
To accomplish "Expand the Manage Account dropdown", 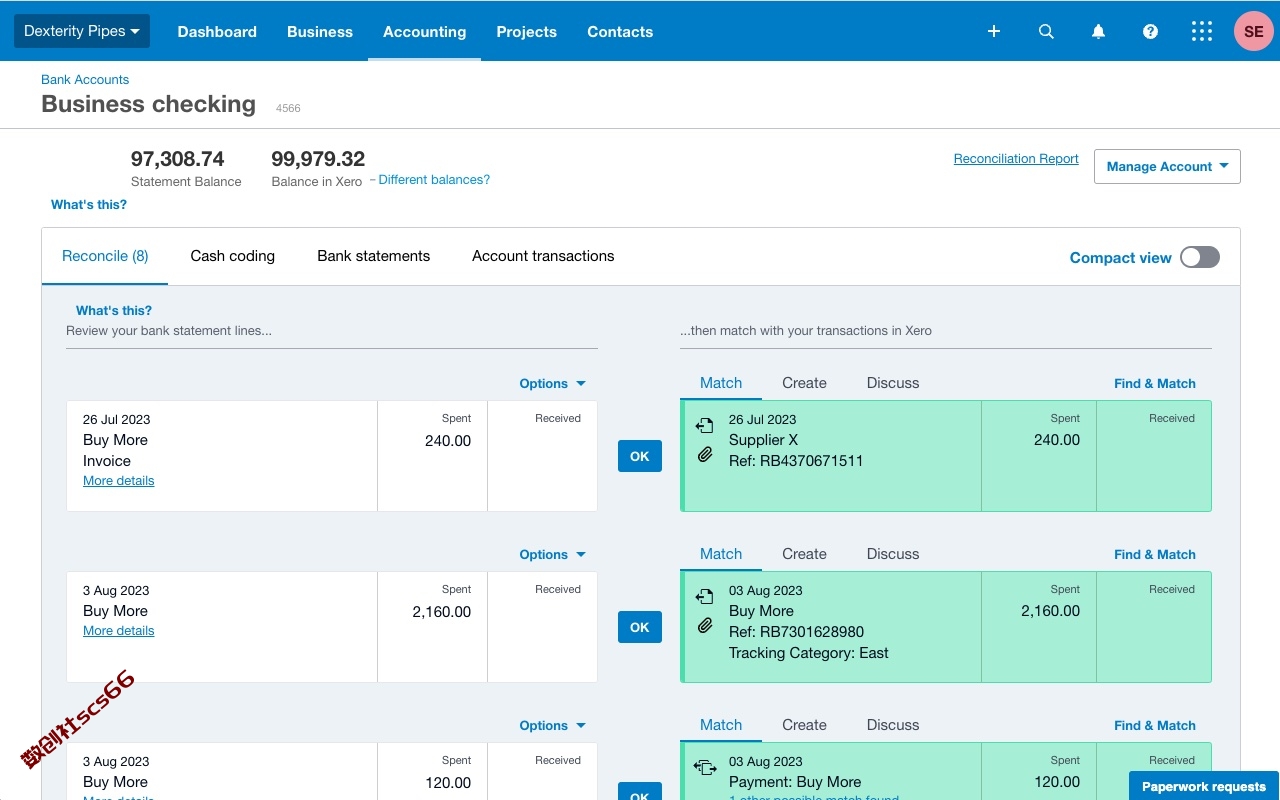I will point(1167,166).
